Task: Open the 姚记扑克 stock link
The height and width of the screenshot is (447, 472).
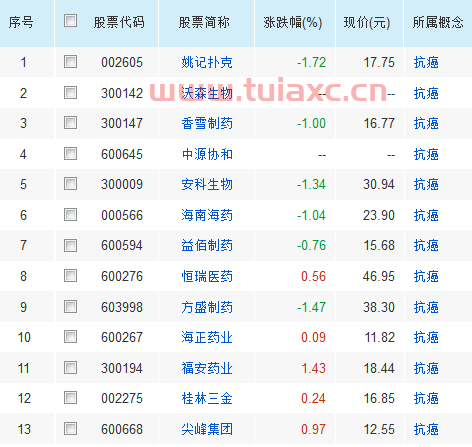Action: coord(207,62)
